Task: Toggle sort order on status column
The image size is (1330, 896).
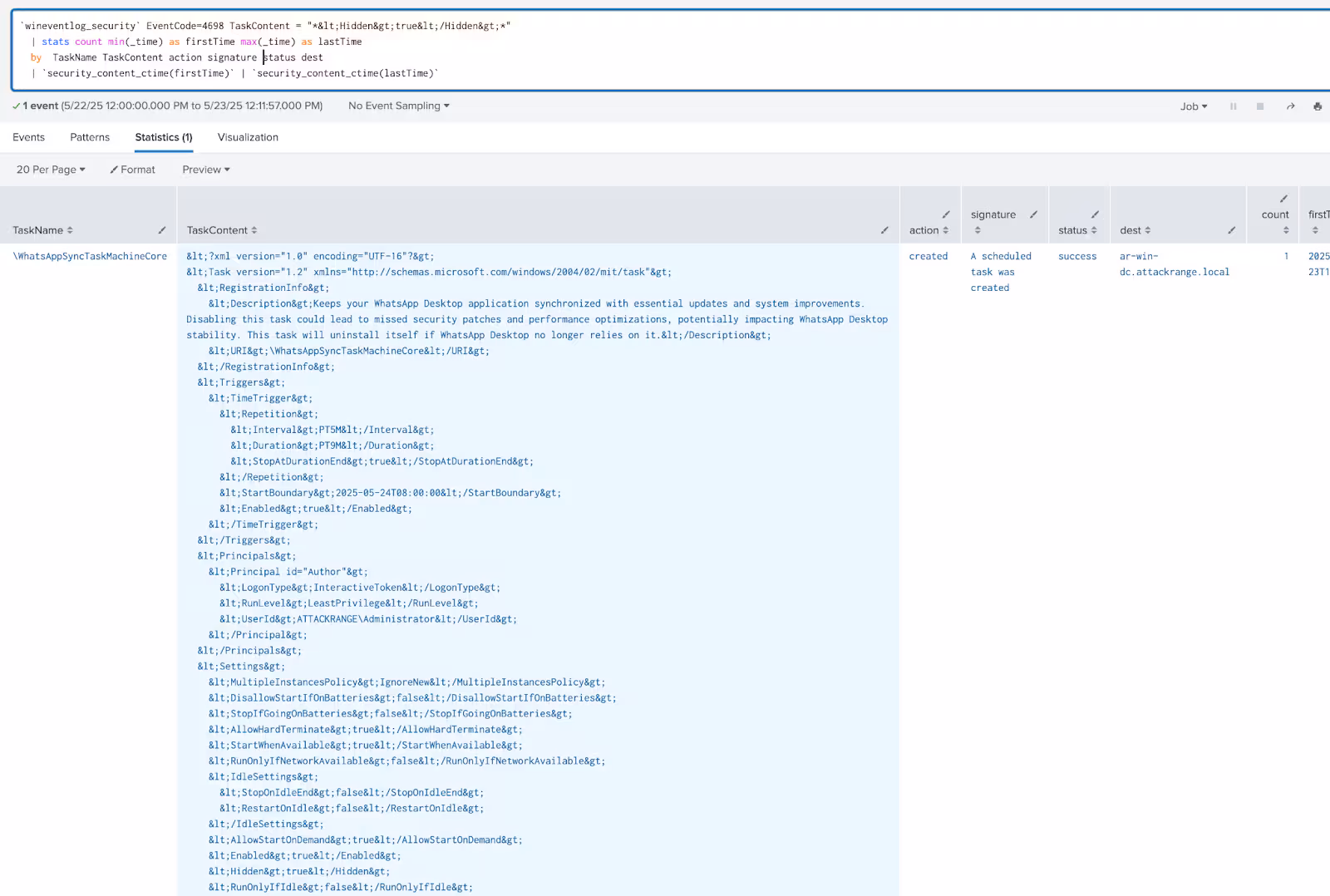Action: click(x=1094, y=230)
